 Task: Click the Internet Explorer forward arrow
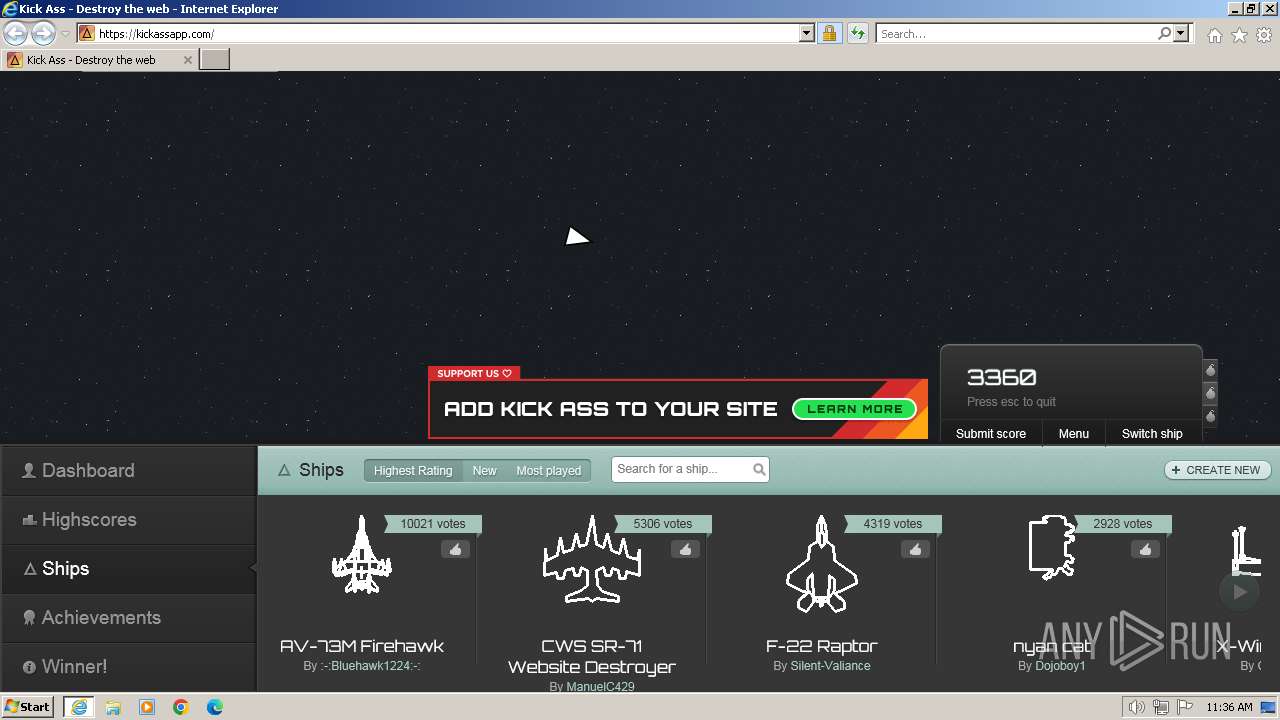pyautogui.click(x=43, y=33)
